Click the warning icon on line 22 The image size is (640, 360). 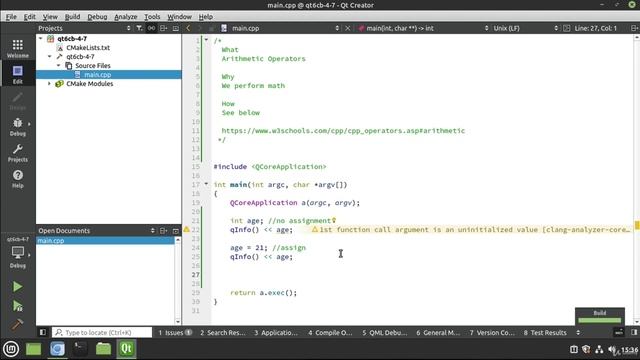coord(187,229)
